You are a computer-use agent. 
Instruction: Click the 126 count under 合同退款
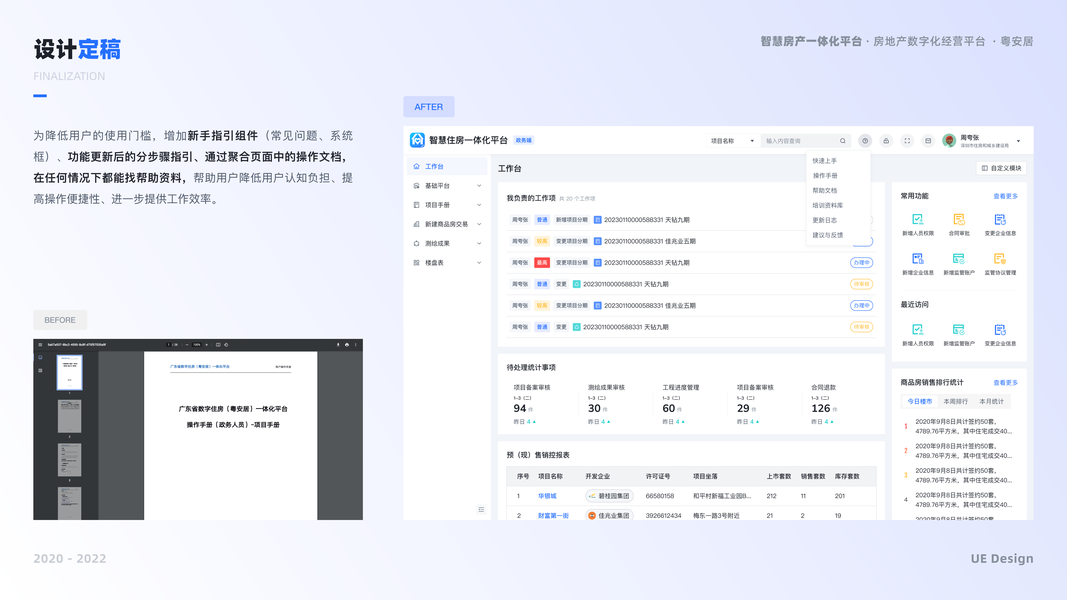(x=821, y=408)
